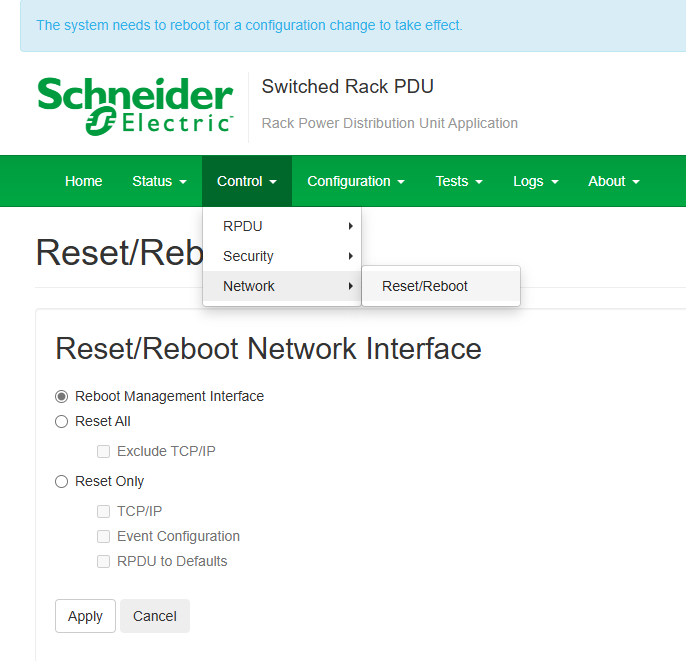Expand the Status dropdown menu

coord(159,181)
